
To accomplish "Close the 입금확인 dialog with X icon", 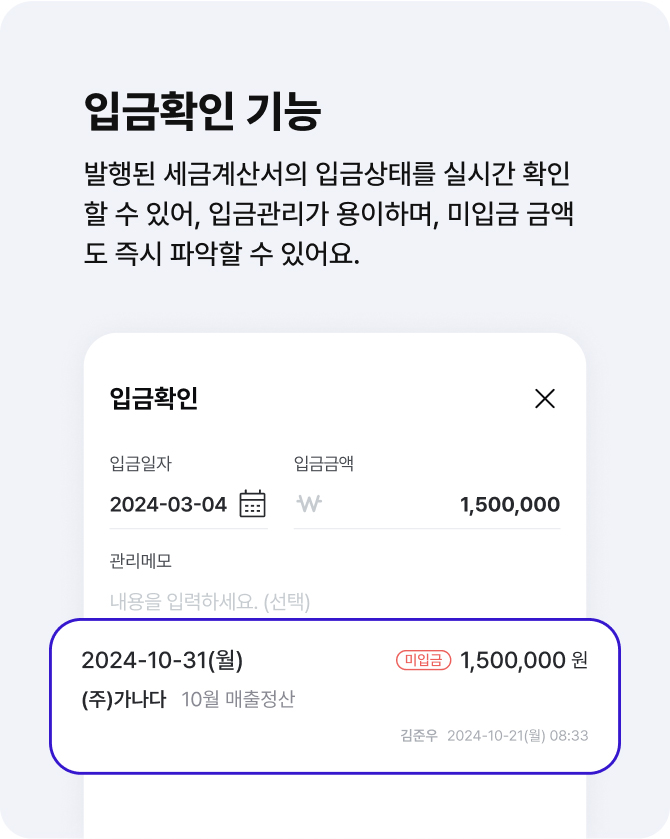I will (545, 399).
